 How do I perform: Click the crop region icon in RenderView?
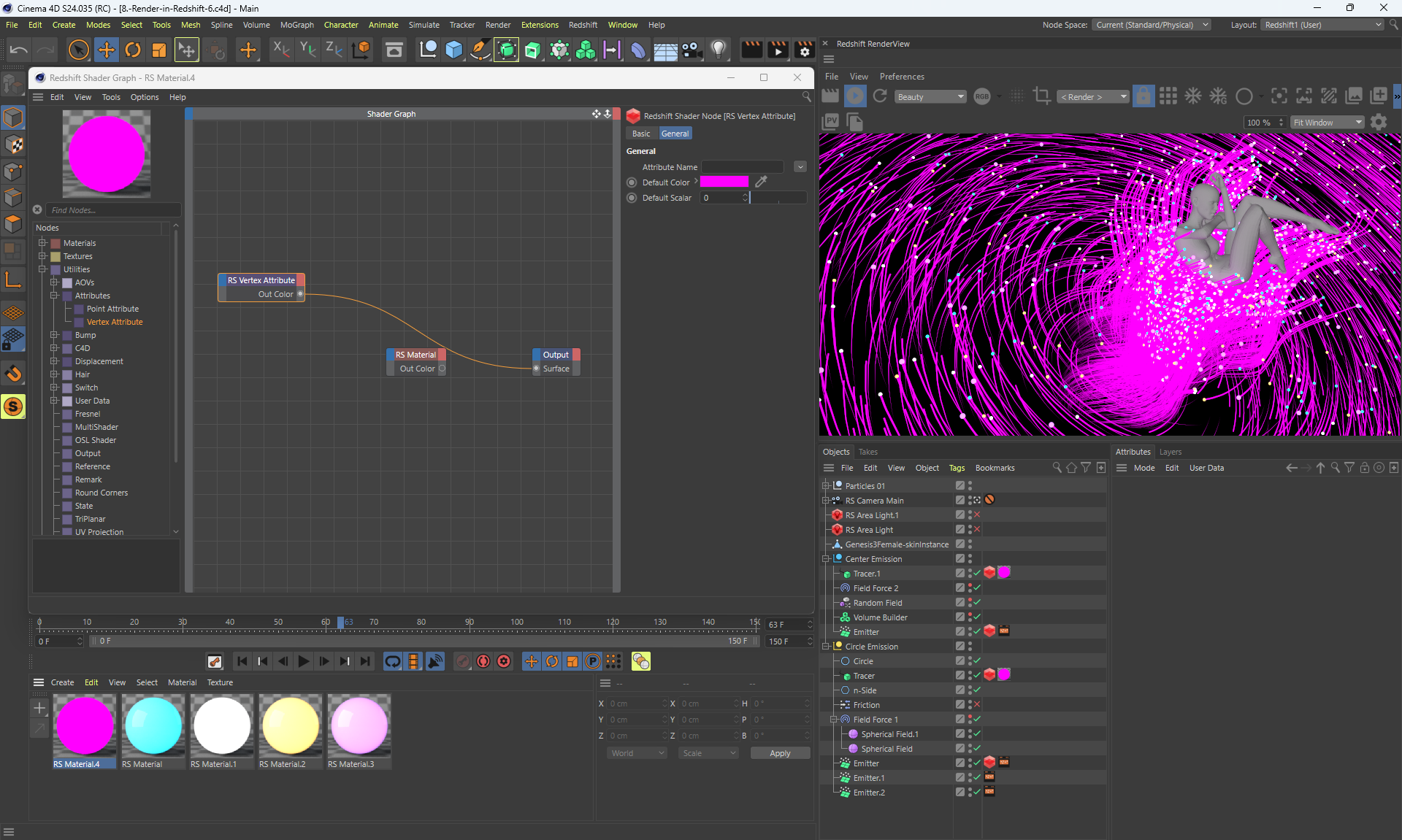click(x=1042, y=96)
